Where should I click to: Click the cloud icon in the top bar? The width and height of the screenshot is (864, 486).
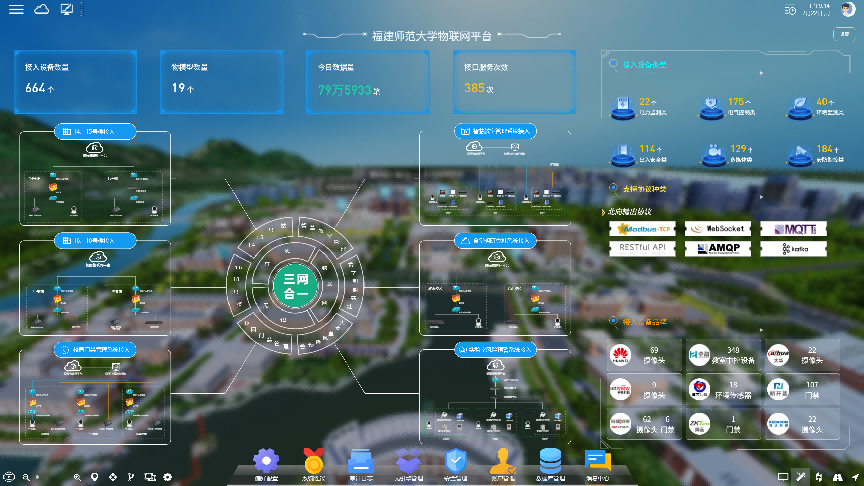point(41,9)
